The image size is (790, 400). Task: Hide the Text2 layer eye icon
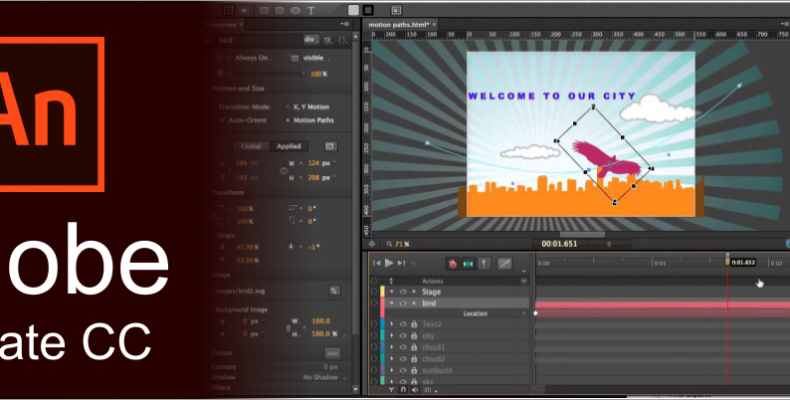click(x=403, y=324)
